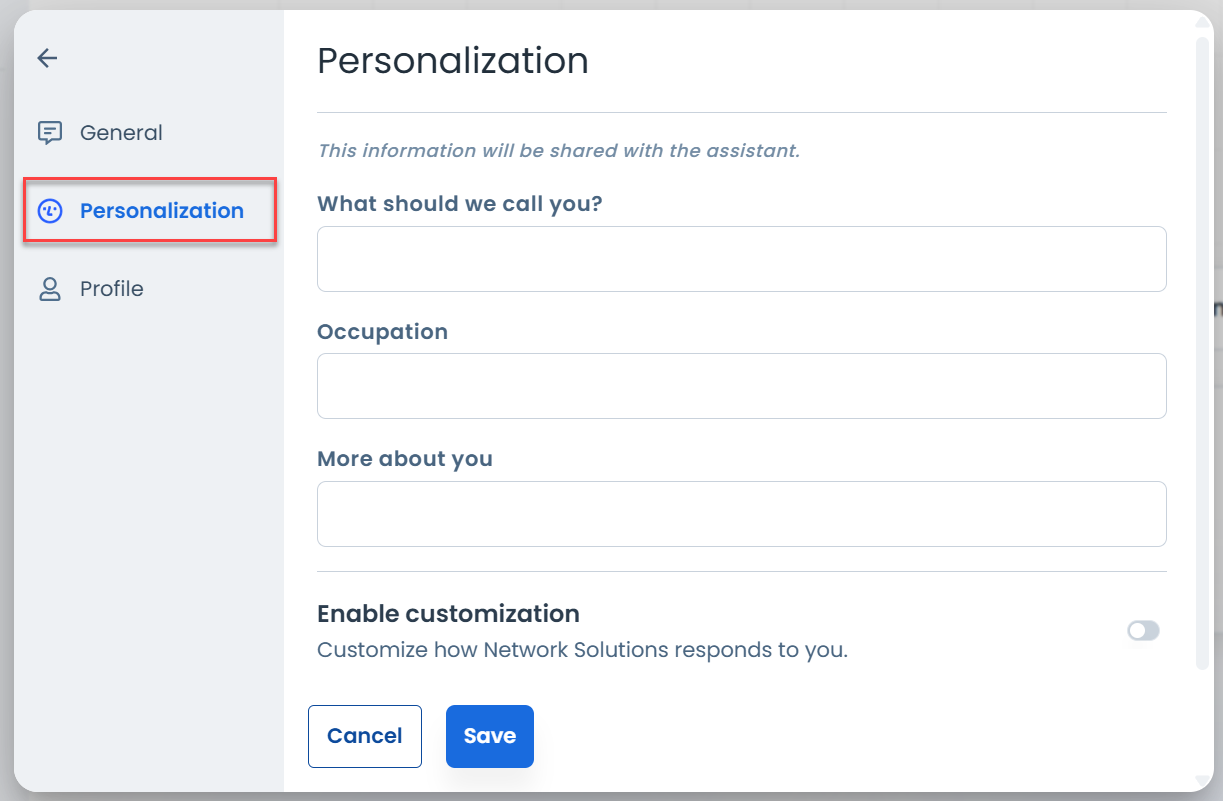Click into the Occupation input field
This screenshot has height=801, width=1223.
(x=742, y=386)
